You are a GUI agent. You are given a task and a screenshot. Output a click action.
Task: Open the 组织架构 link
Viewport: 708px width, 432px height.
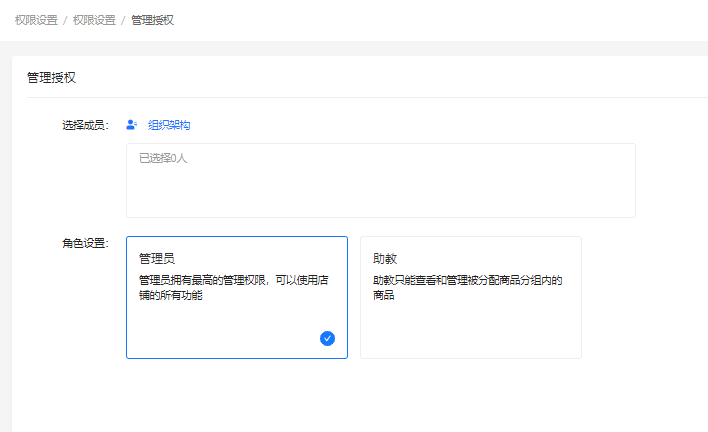click(x=169, y=125)
